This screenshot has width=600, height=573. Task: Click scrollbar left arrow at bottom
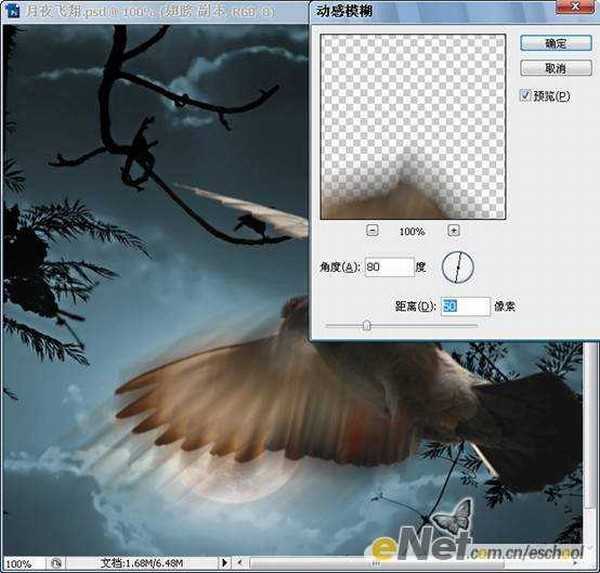click(x=241, y=564)
